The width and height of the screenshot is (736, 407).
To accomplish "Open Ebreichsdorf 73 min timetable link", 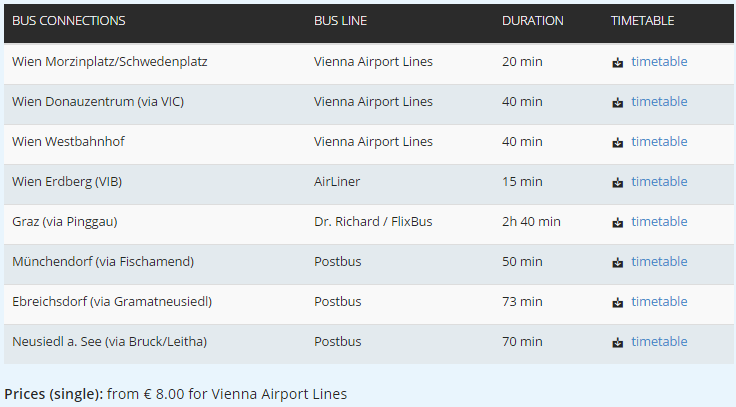I will [659, 301].
